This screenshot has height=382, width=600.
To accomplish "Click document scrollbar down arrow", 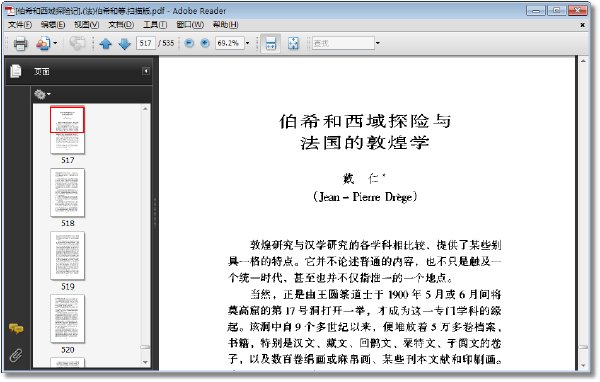I will point(583,366).
